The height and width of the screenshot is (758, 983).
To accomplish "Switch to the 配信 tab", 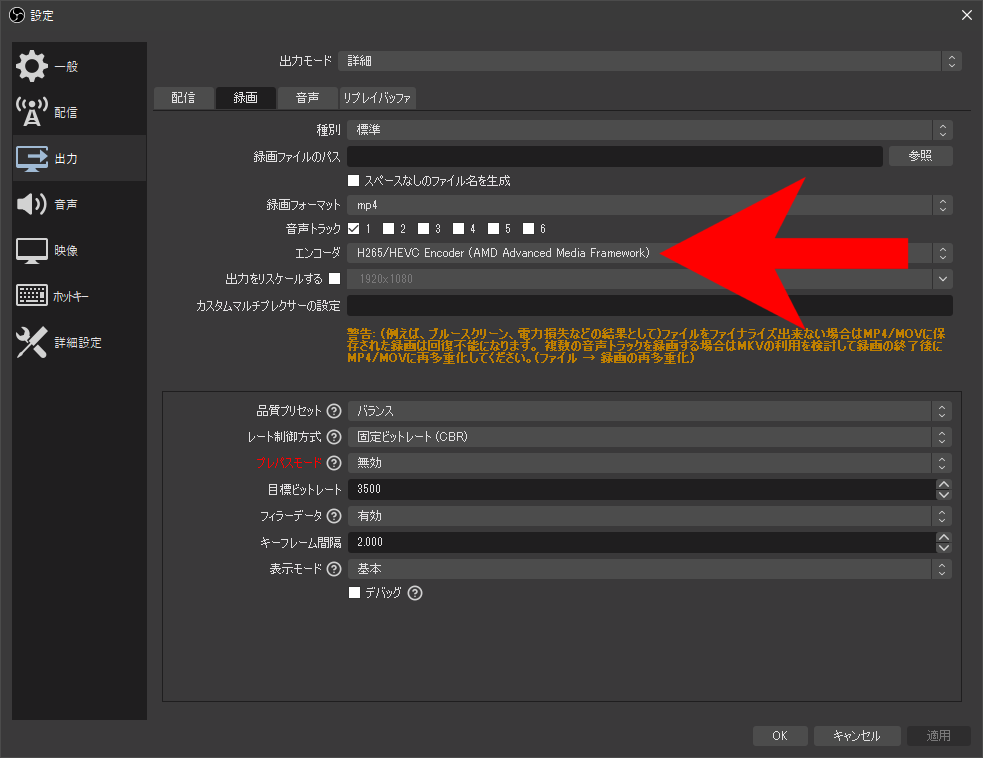I will point(183,98).
